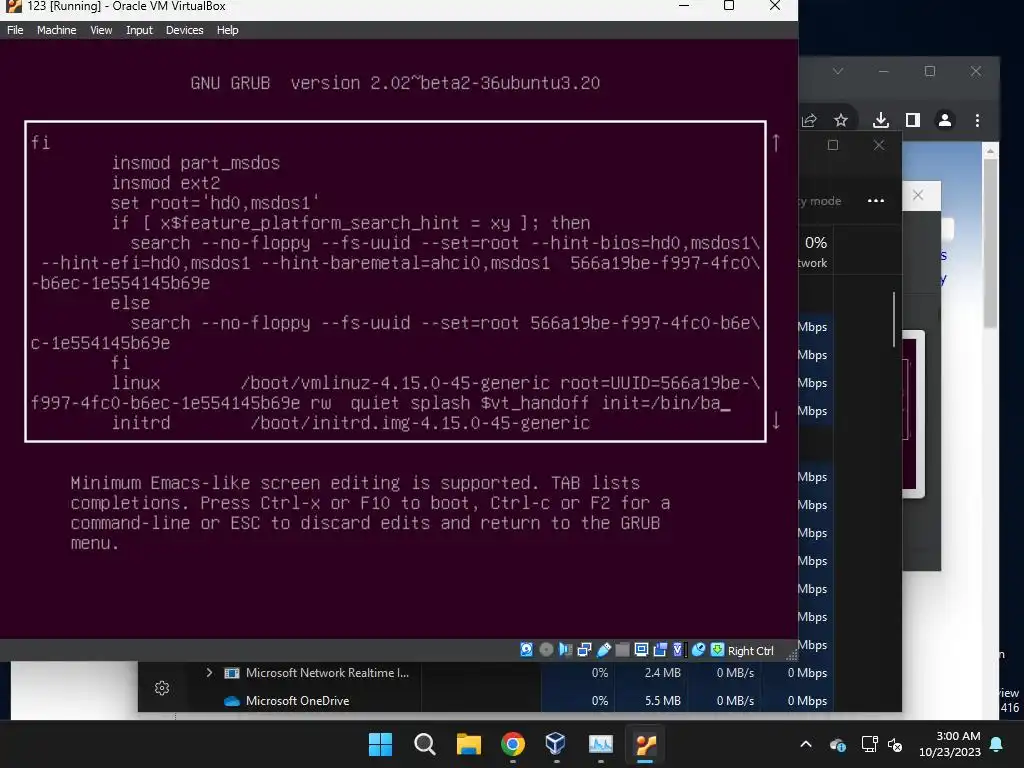This screenshot has width=1024, height=768.
Task: Click the running VM taskbar icon
Action: tap(645, 744)
